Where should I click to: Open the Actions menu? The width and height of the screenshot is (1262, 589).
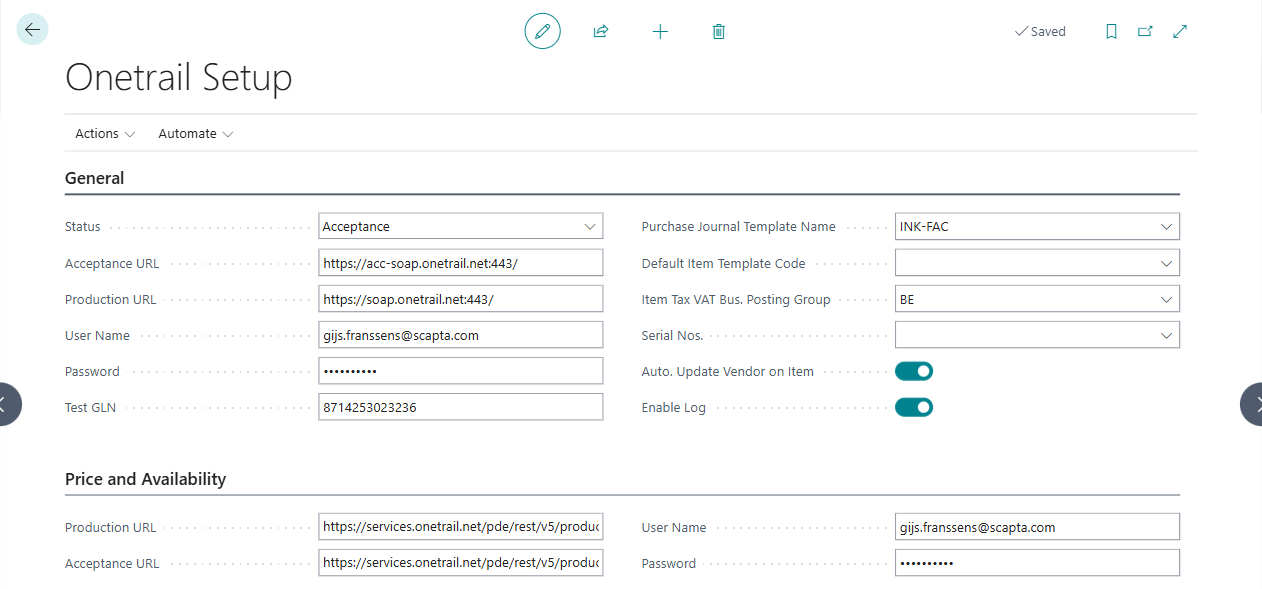(x=105, y=133)
